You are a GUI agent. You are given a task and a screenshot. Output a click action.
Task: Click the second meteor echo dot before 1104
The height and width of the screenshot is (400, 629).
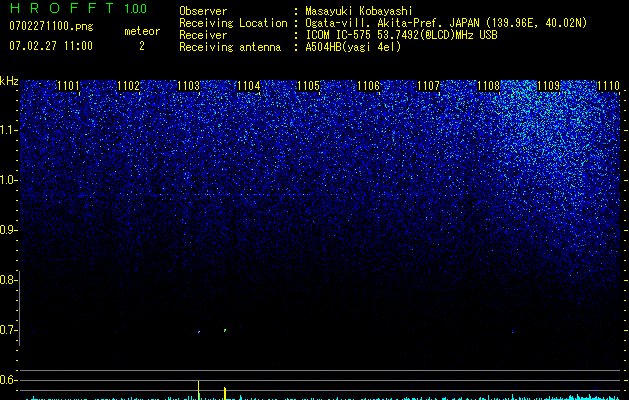(x=225, y=331)
